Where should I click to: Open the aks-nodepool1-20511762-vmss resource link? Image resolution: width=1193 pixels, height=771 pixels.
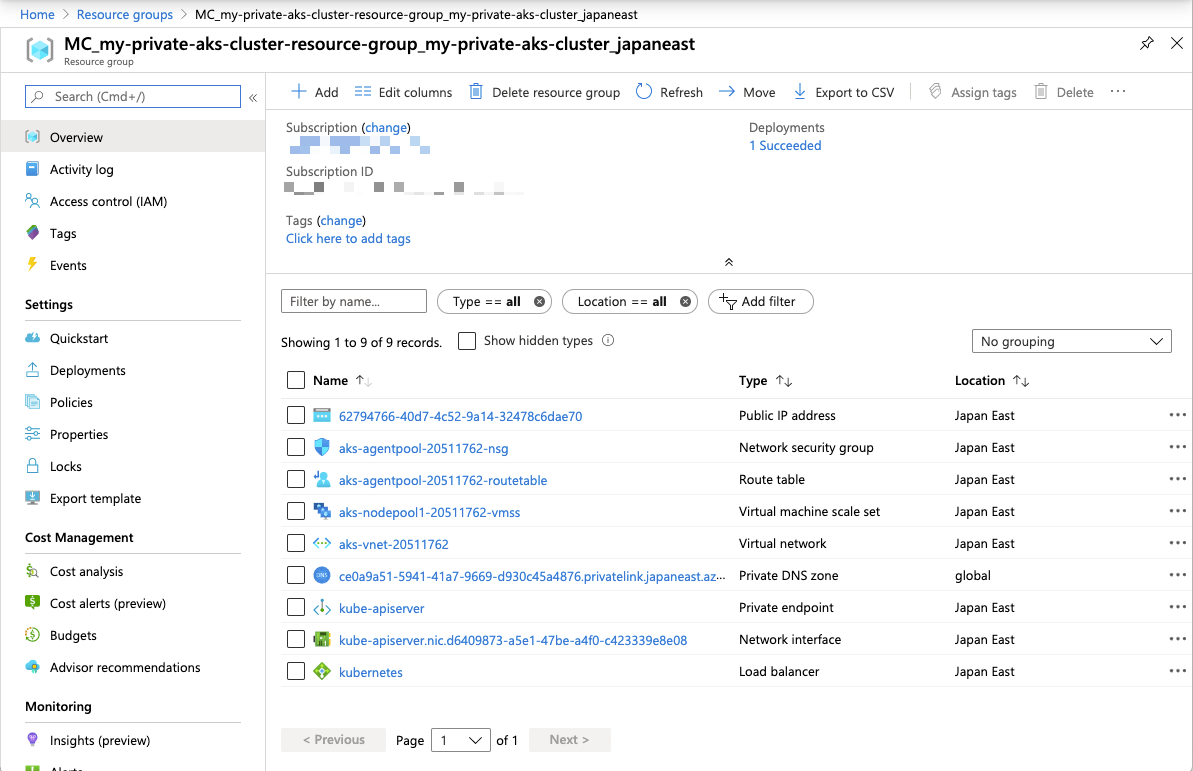pos(429,512)
